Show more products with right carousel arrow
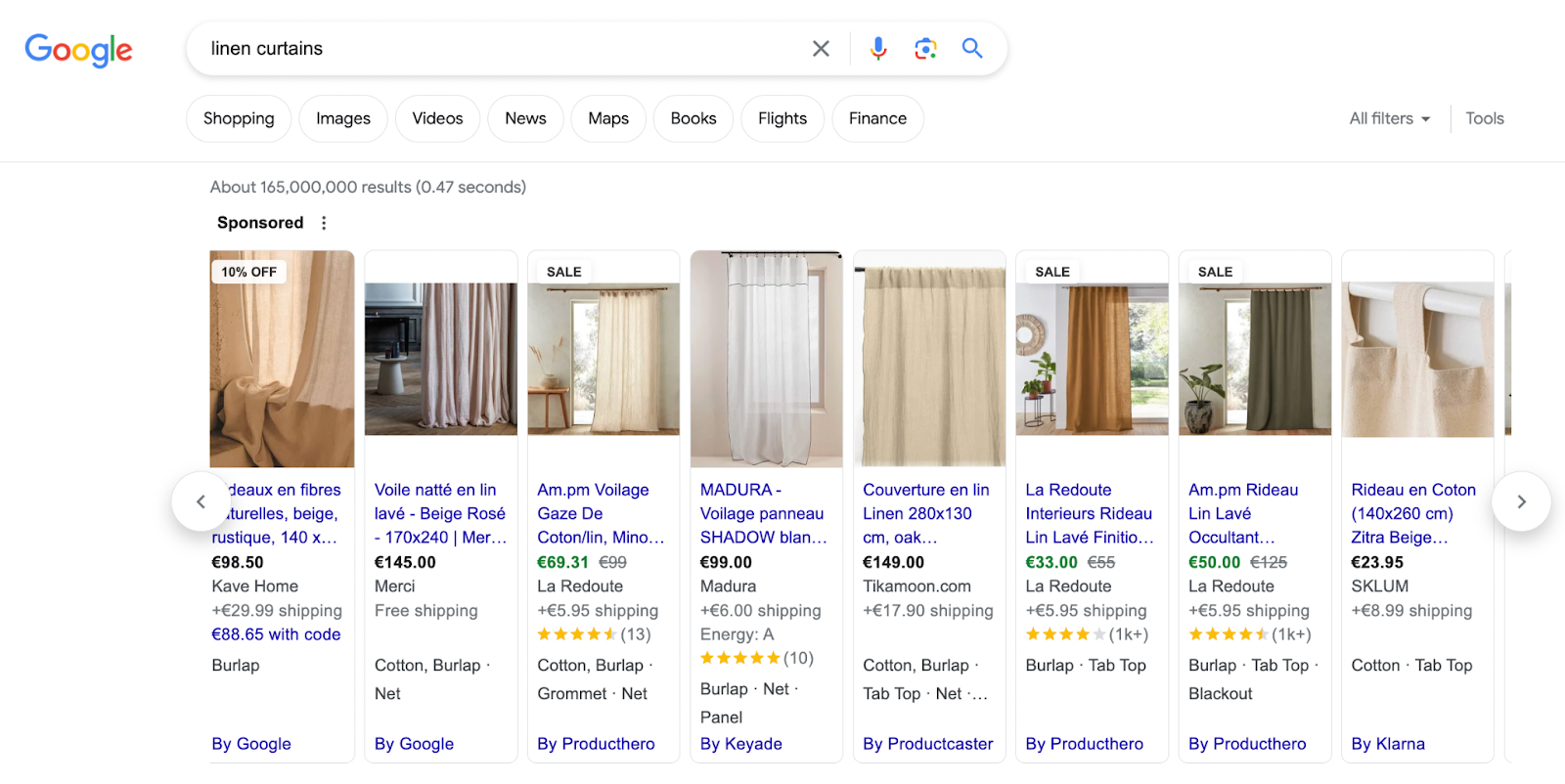 [1521, 501]
